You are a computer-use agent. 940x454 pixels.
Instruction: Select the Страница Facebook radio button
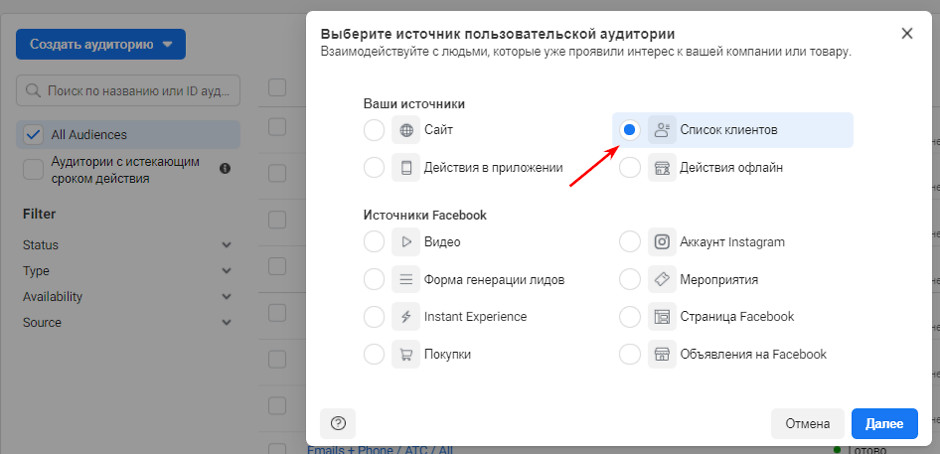click(629, 317)
